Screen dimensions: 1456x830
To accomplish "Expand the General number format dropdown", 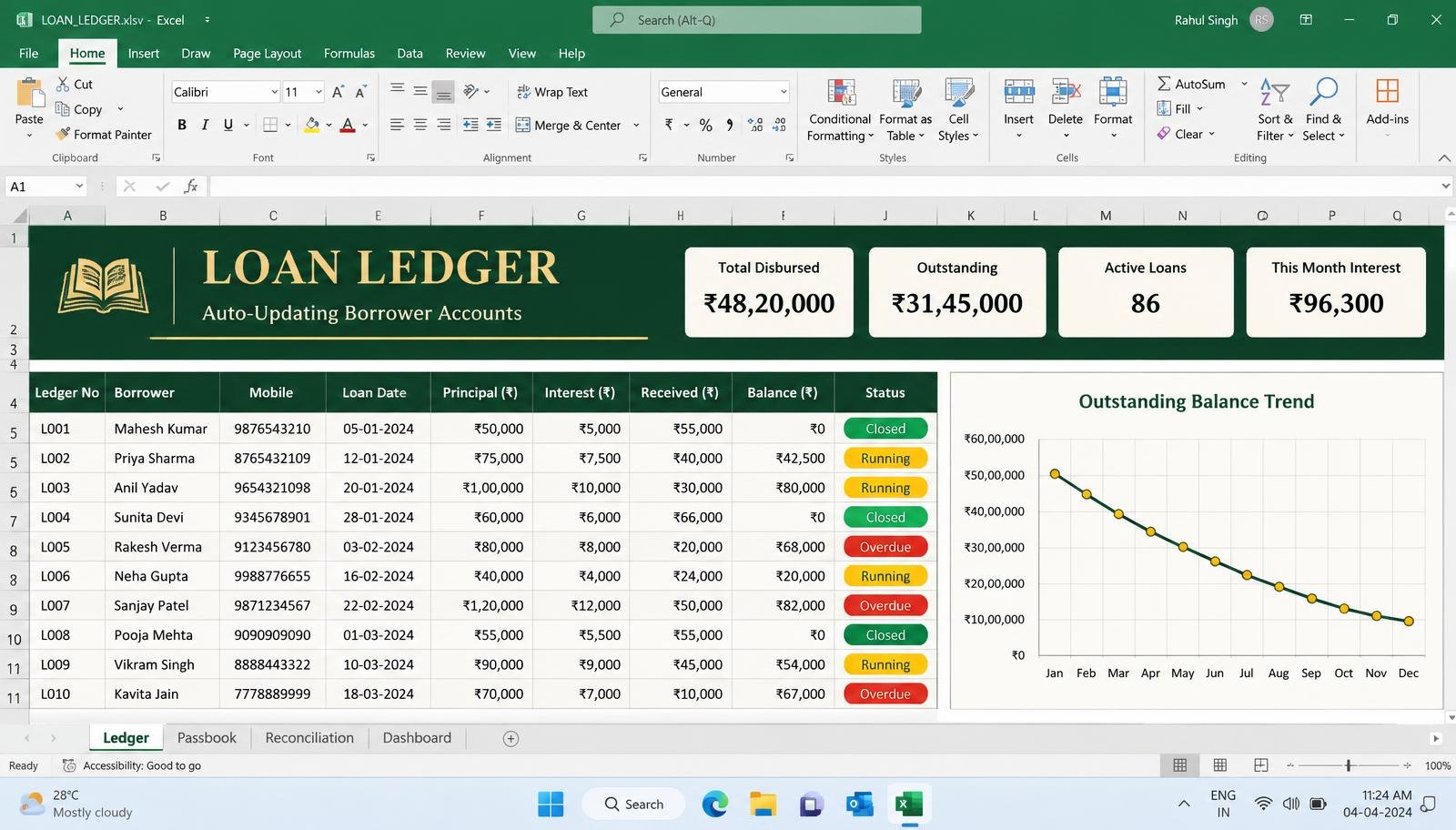I will click(783, 92).
